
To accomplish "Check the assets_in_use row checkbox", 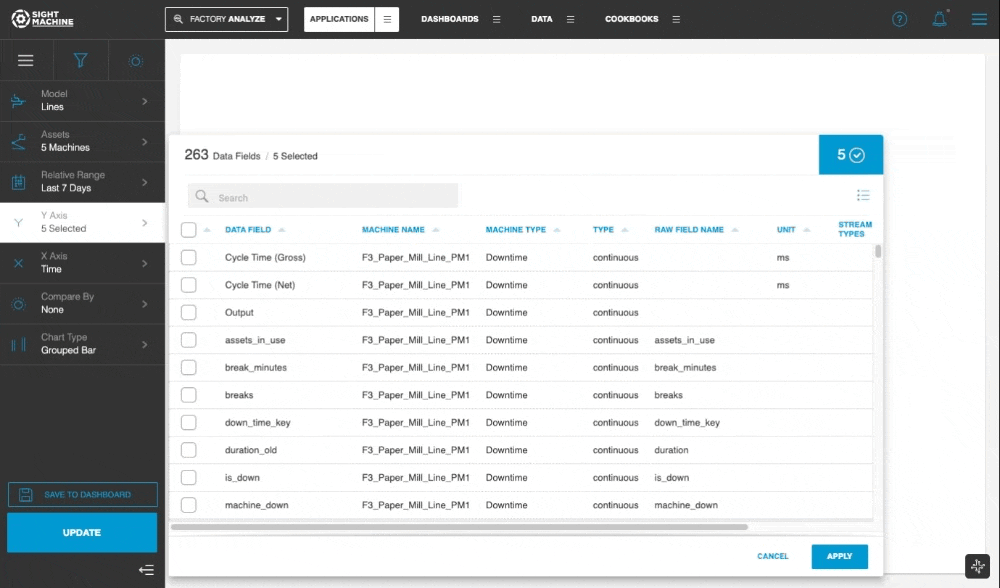I will (x=189, y=340).
